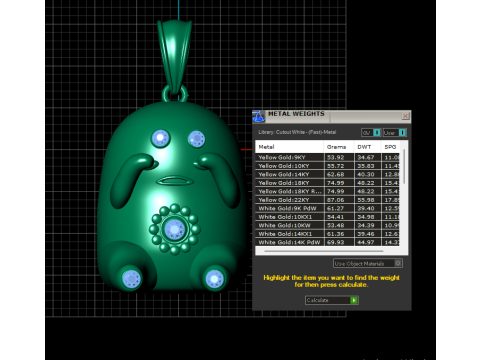Click the 55.98 DWT cell
The image size is (480, 360).
pyautogui.click(x=368, y=200)
